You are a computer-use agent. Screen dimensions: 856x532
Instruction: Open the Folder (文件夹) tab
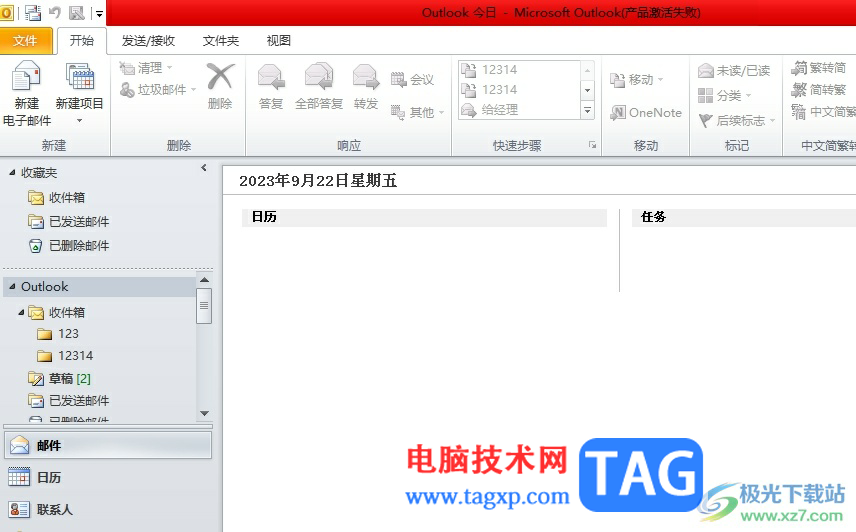point(221,40)
